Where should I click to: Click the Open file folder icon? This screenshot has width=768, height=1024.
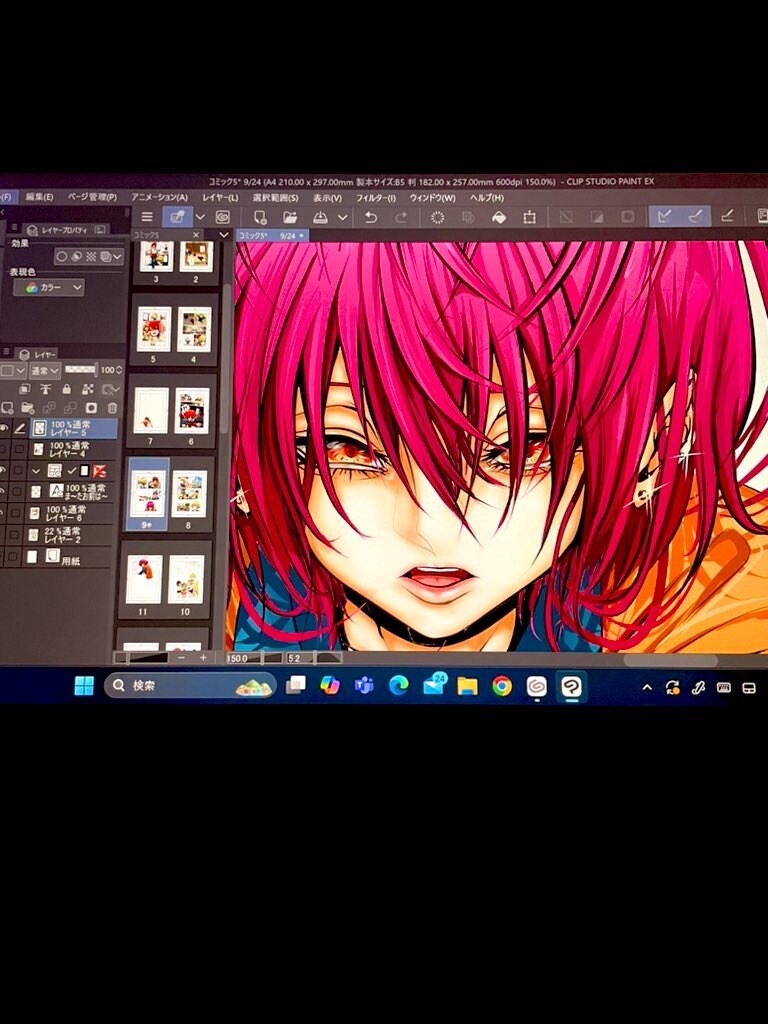(x=290, y=217)
